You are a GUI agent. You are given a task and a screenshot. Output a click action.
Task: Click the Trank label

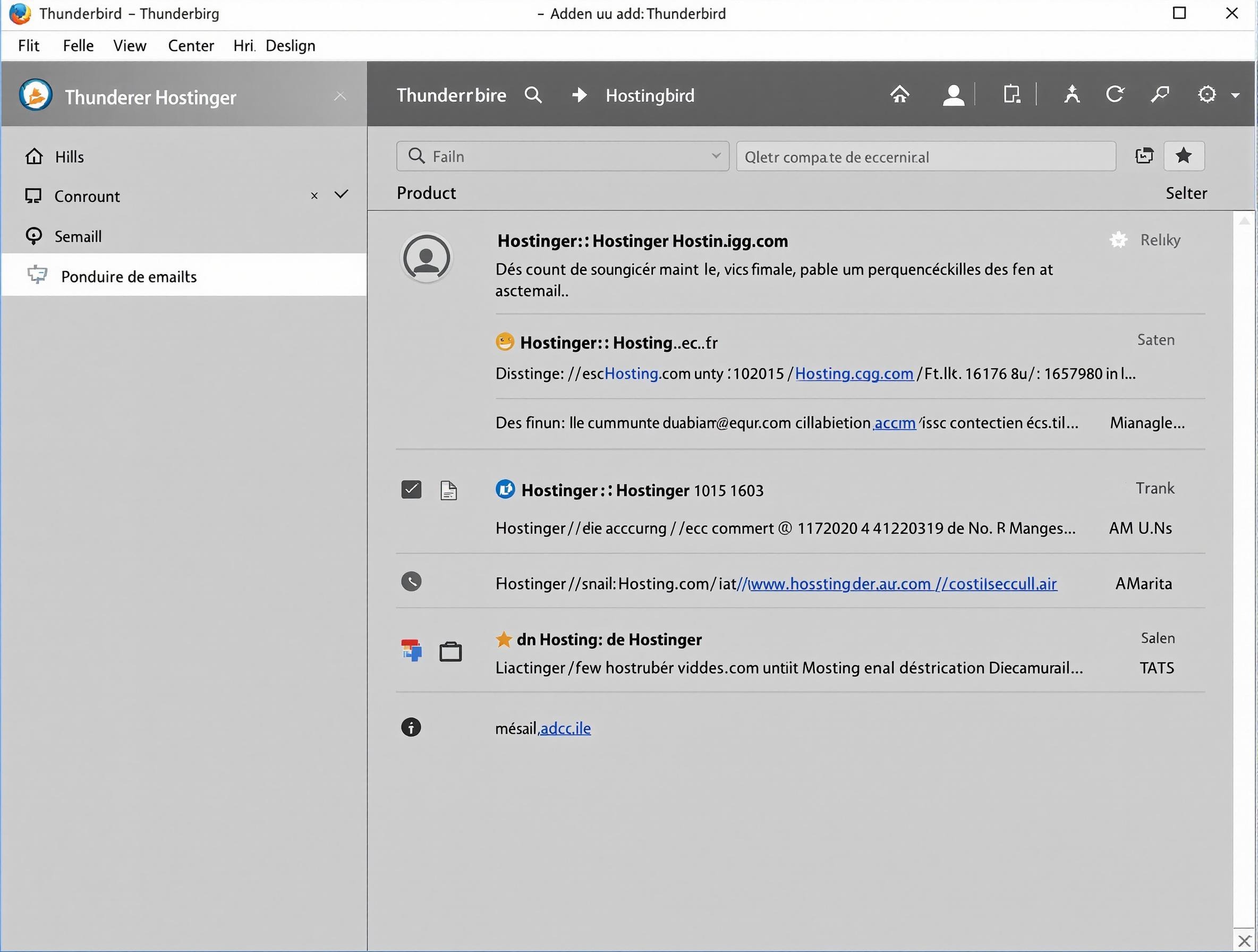tap(1155, 488)
